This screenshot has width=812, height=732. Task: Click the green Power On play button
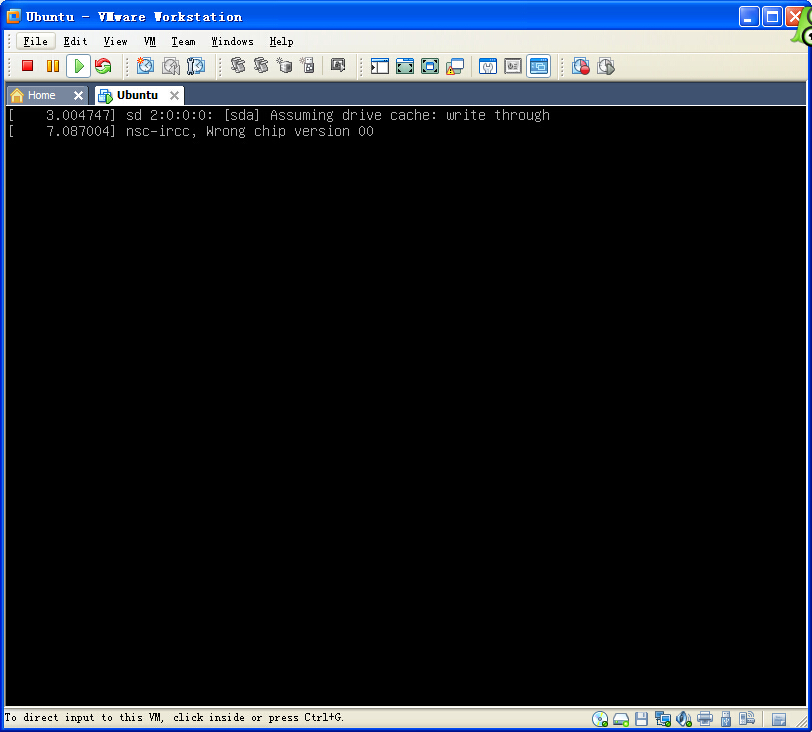[x=79, y=66]
